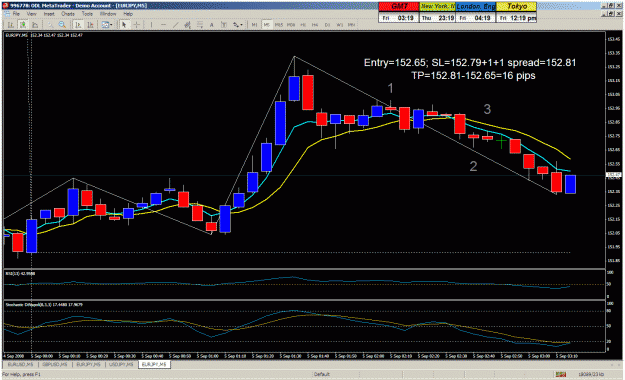Open the Window menu
This screenshot has width=625, height=380.
(108, 14)
